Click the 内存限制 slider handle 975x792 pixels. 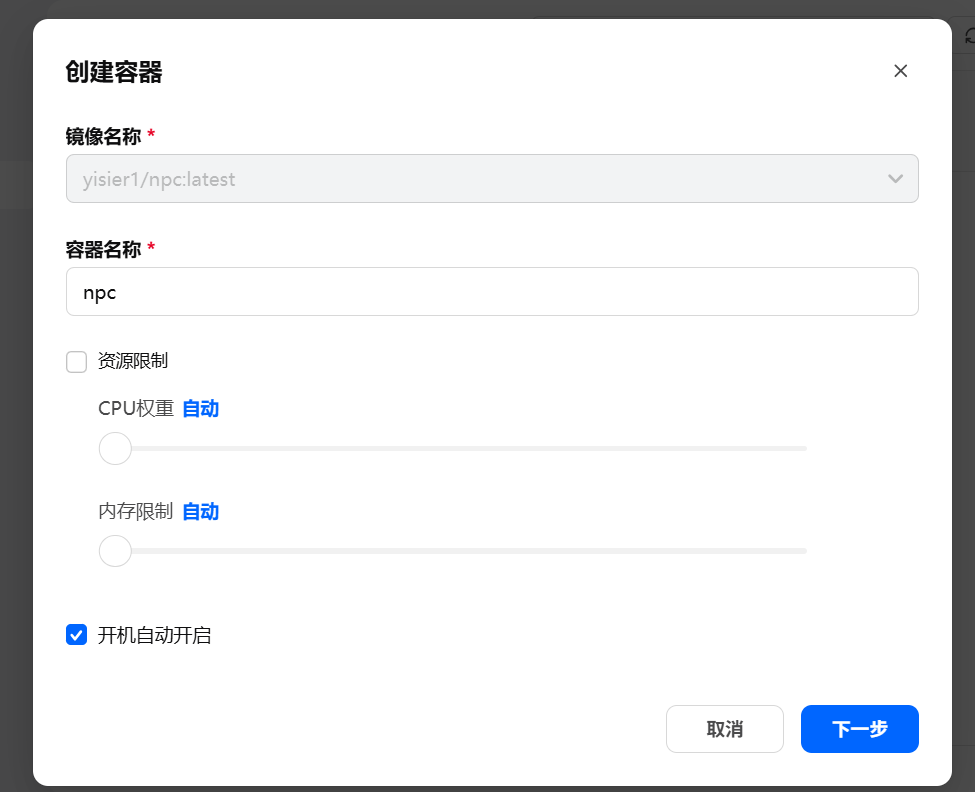pos(114,550)
